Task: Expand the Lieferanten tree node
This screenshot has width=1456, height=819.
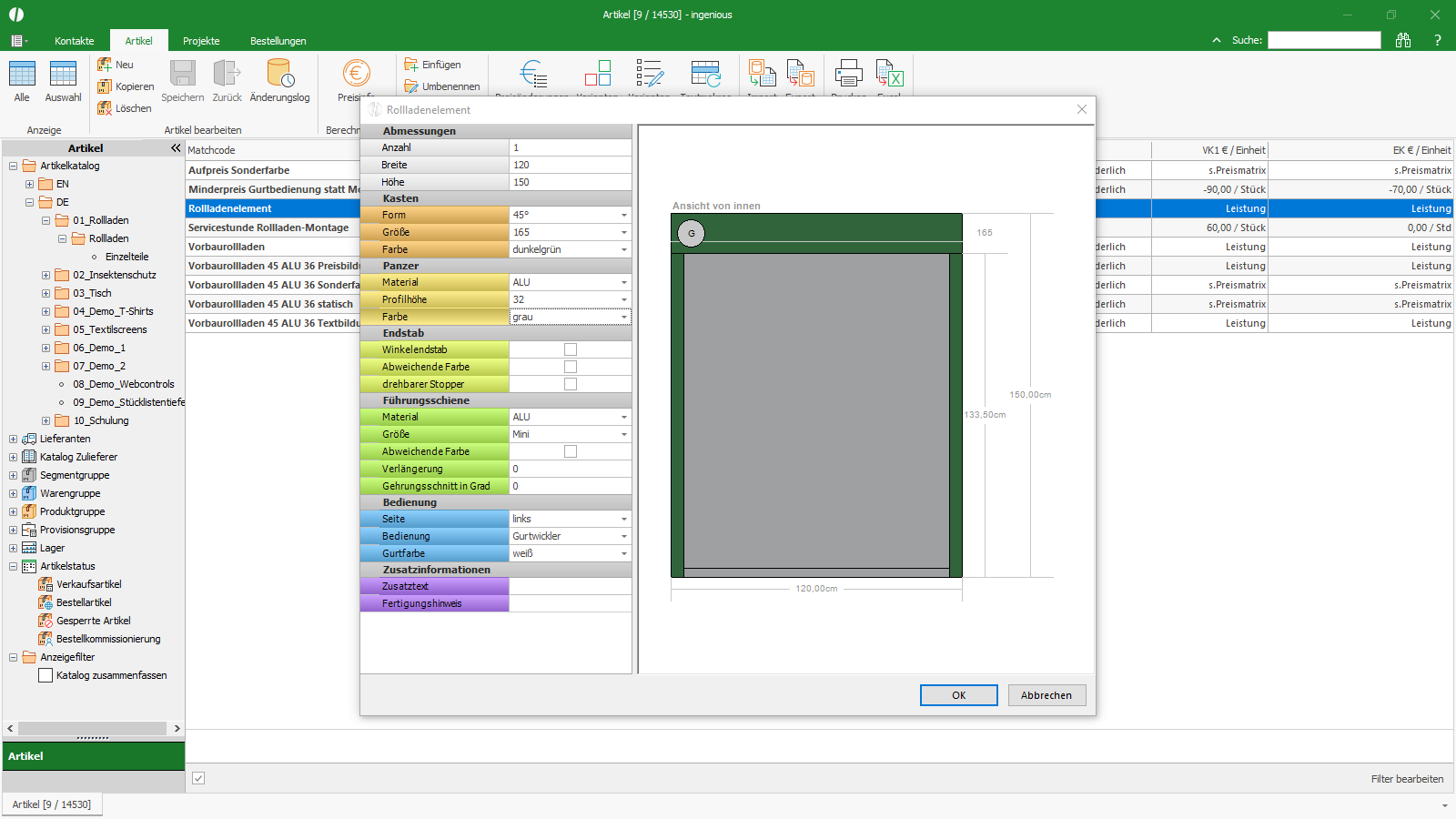Action: point(13,439)
